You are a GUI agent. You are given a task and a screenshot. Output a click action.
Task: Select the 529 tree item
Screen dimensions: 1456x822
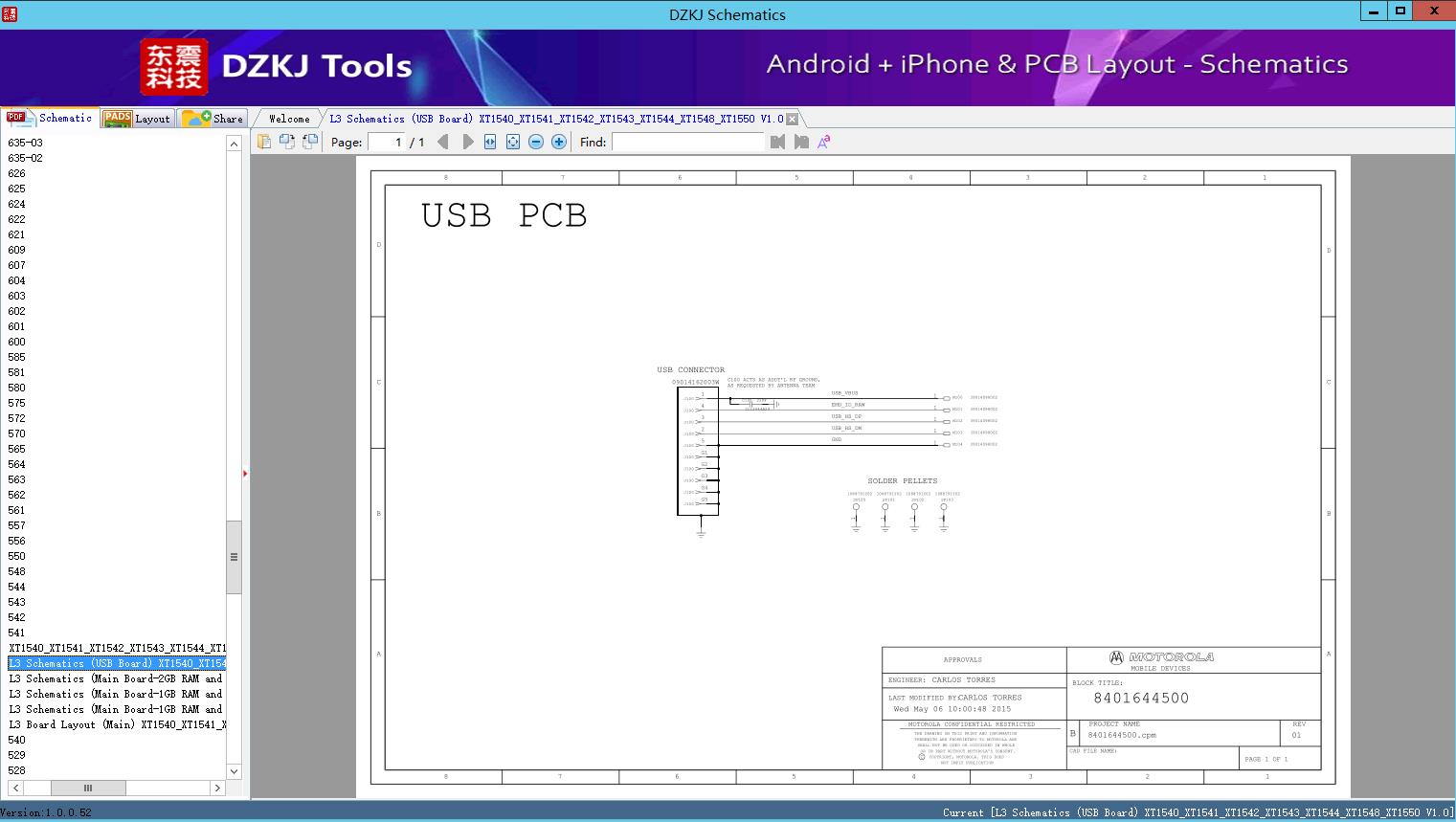tap(16, 755)
